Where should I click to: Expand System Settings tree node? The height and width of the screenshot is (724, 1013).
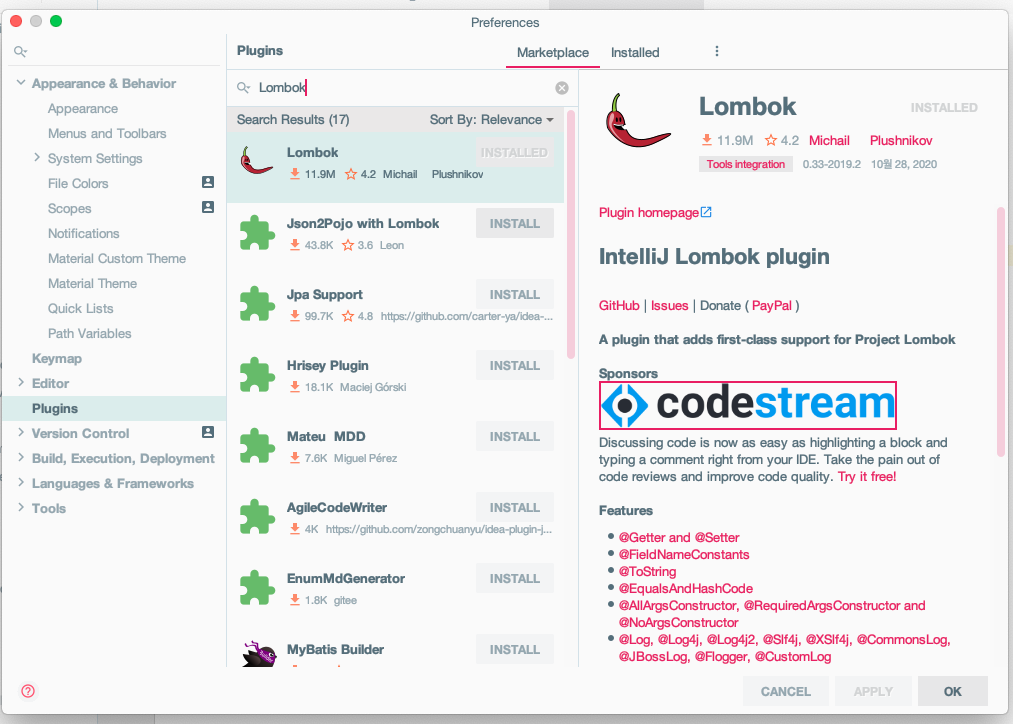37,158
